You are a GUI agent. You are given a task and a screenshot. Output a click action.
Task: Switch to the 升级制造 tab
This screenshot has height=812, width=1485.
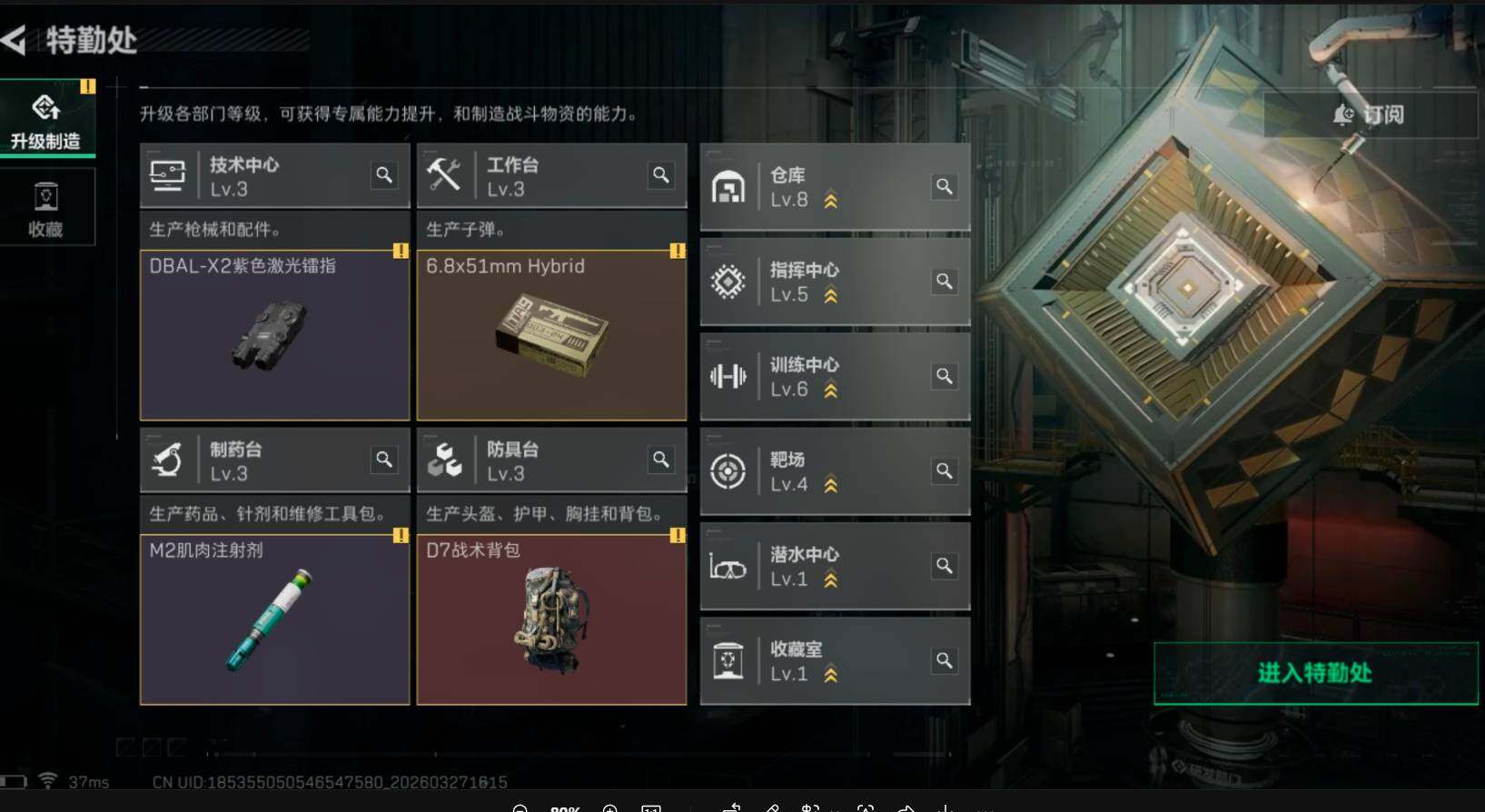[47, 119]
